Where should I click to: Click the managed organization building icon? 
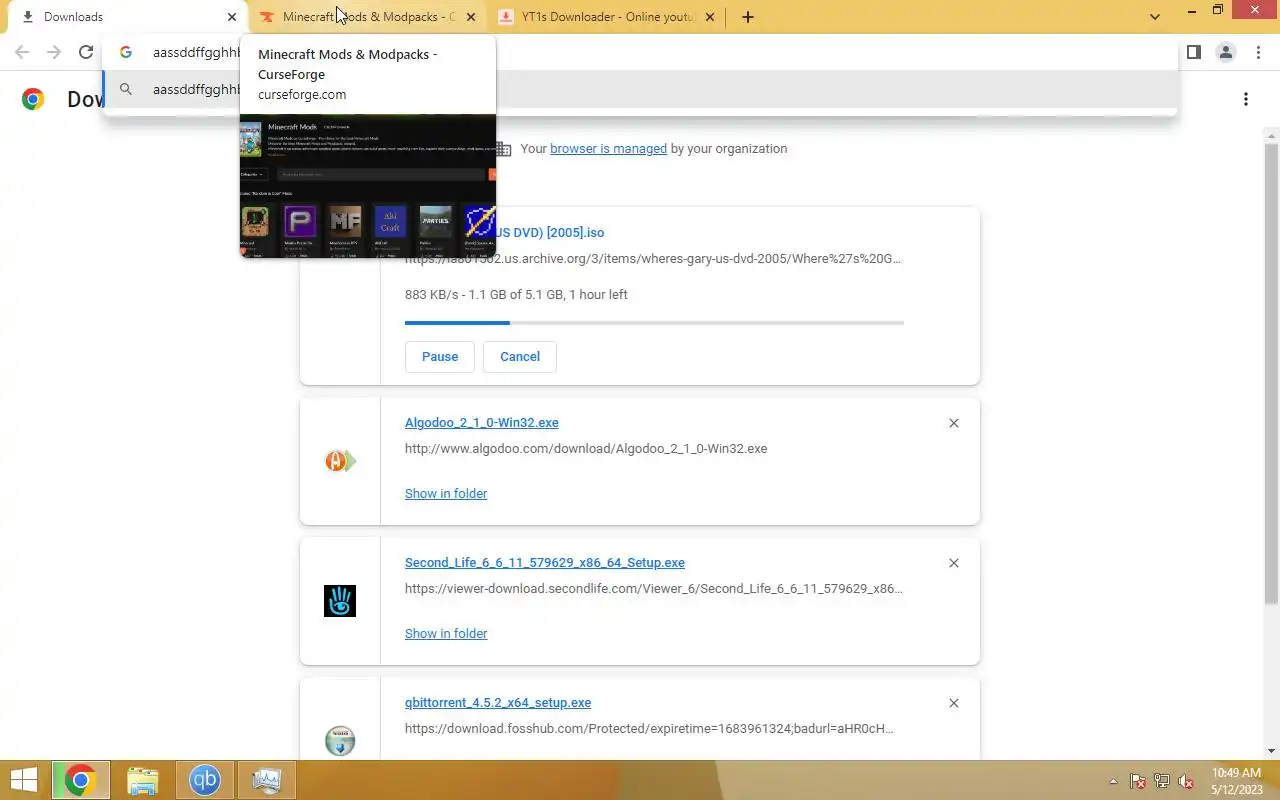pos(504,149)
